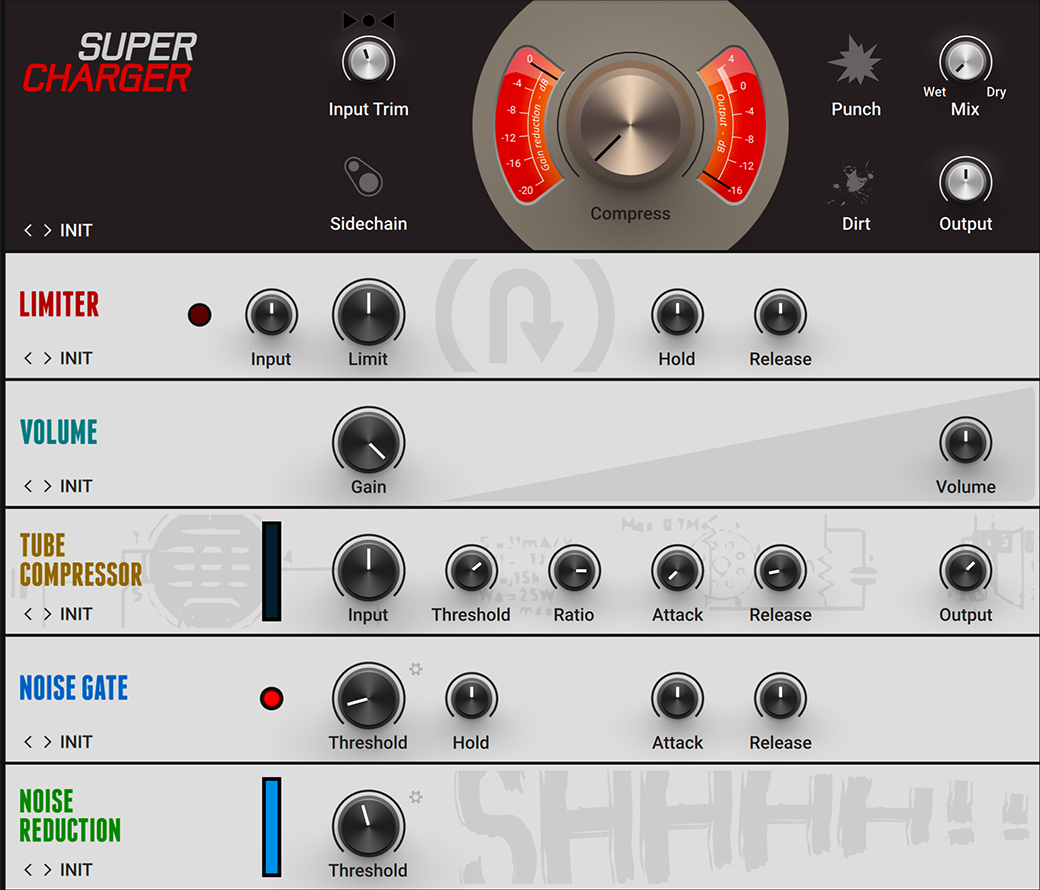Click the Limiter Limit knob
The image size is (1040, 890).
click(368, 314)
